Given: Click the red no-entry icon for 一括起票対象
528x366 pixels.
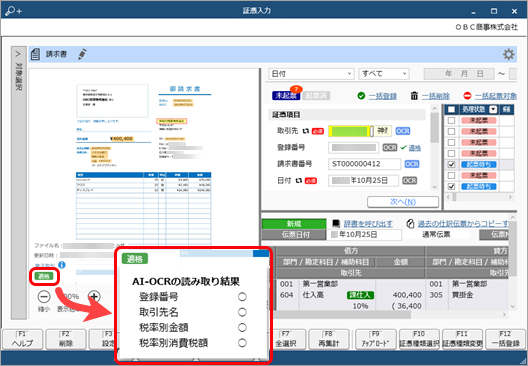Looking at the screenshot, I should [x=467, y=96].
